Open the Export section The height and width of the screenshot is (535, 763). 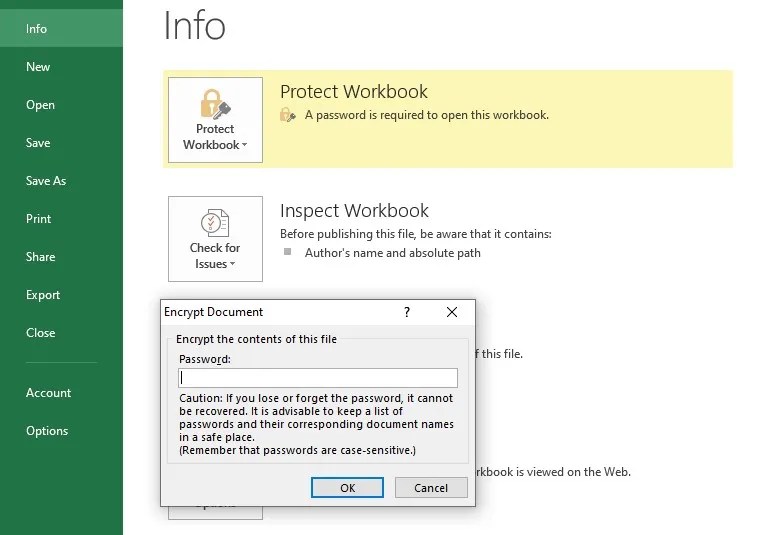coord(61,295)
